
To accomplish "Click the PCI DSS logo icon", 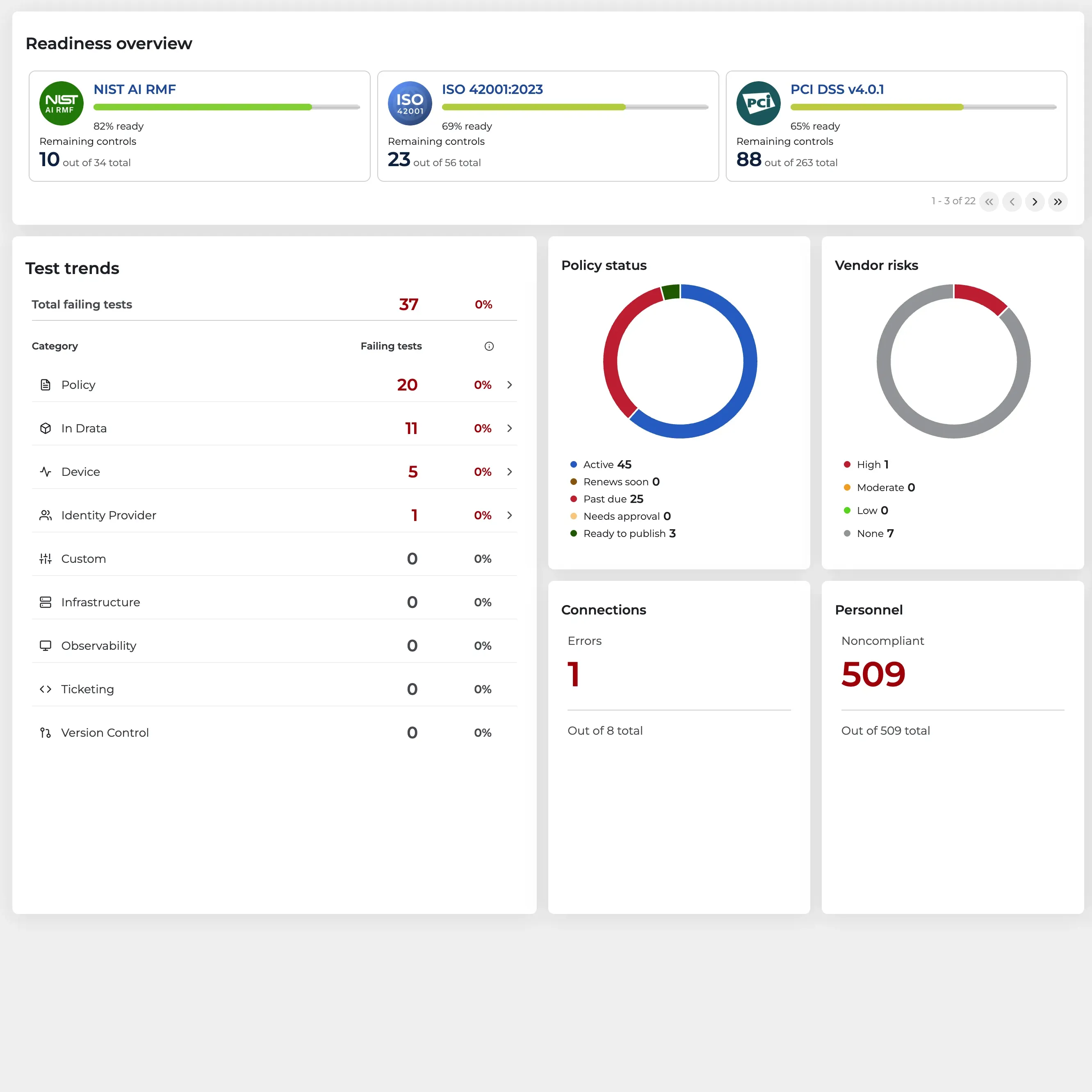I will tap(758, 103).
